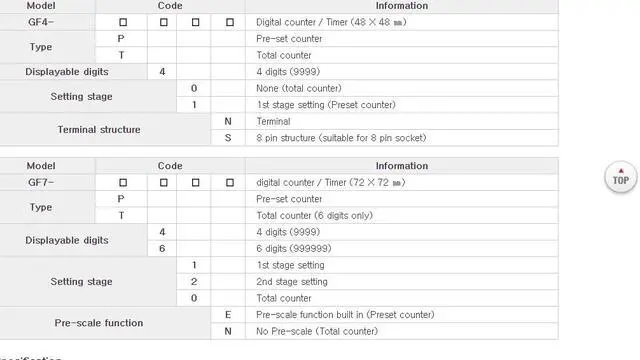Viewport: 640px width, 360px height.
Task: Click the TOP scroll-to-top button
Action: coord(620,177)
